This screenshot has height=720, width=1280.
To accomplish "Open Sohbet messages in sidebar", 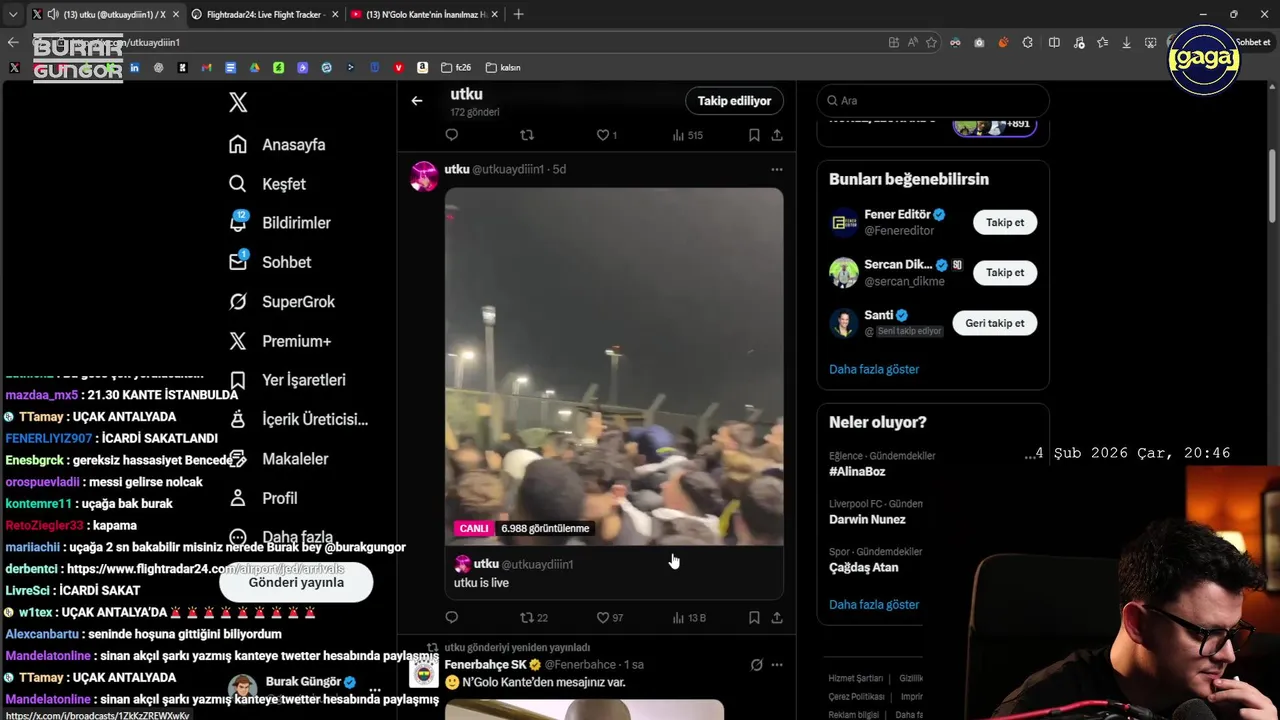I will coord(270,262).
